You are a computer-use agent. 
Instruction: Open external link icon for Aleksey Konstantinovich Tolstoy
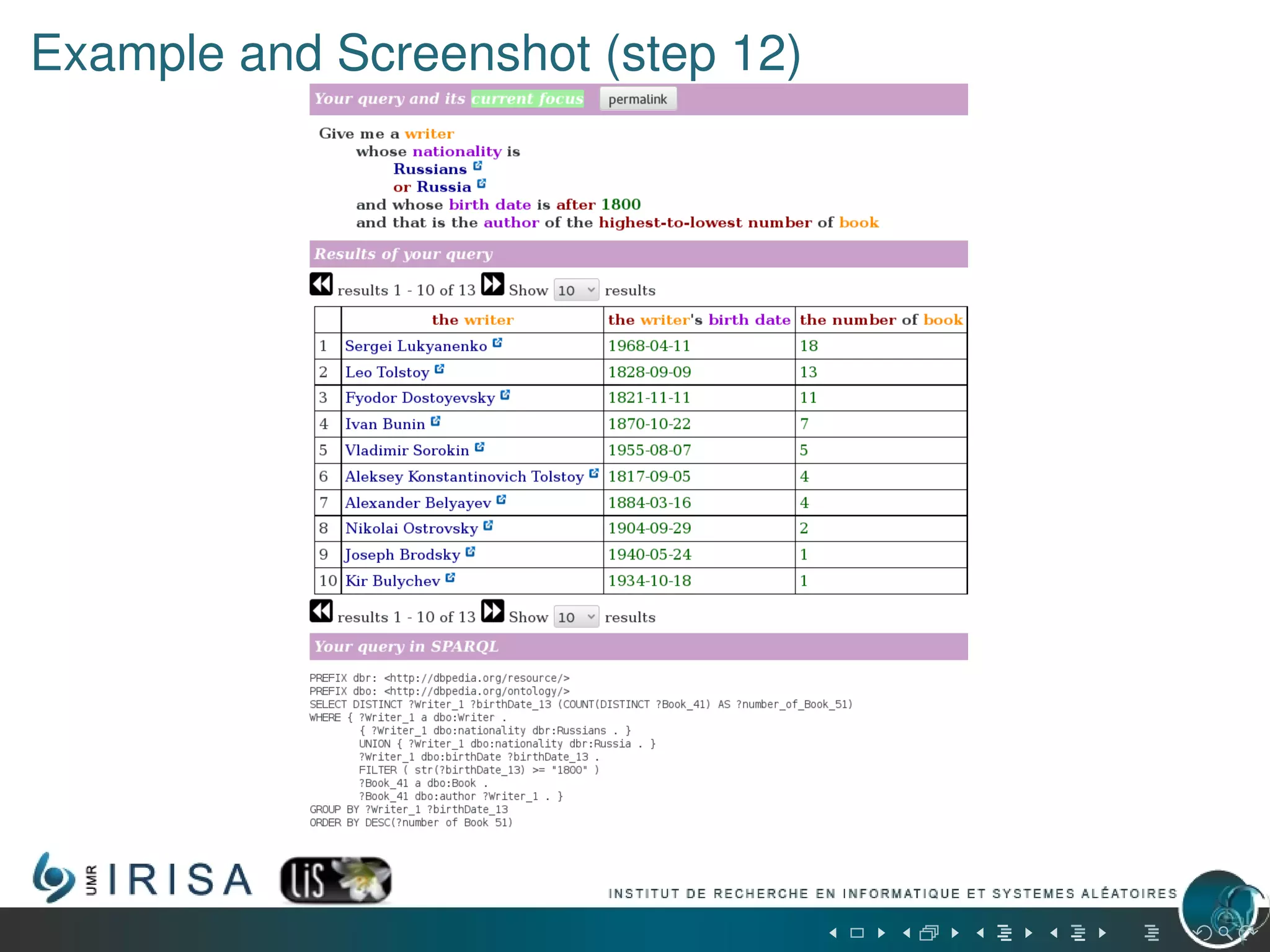pyautogui.click(x=594, y=474)
